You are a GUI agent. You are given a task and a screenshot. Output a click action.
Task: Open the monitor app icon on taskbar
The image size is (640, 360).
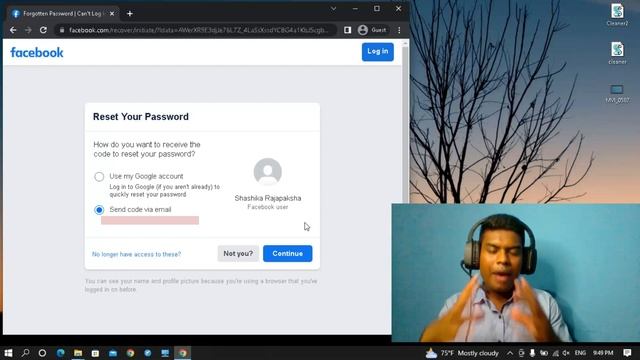[x=165, y=353]
